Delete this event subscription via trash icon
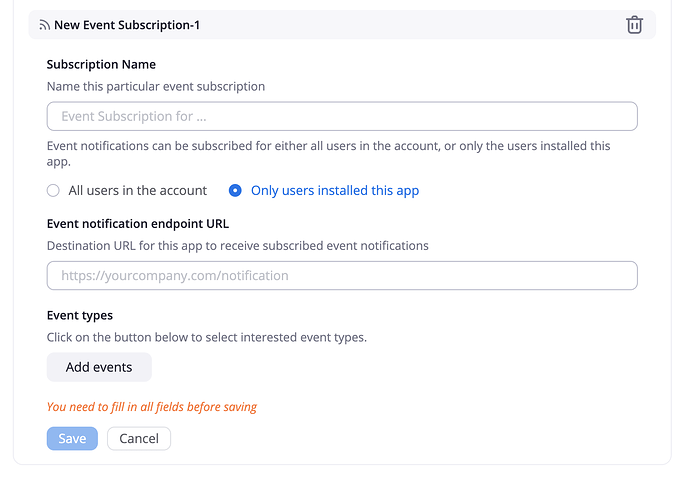The width and height of the screenshot is (690, 477). (x=634, y=25)
